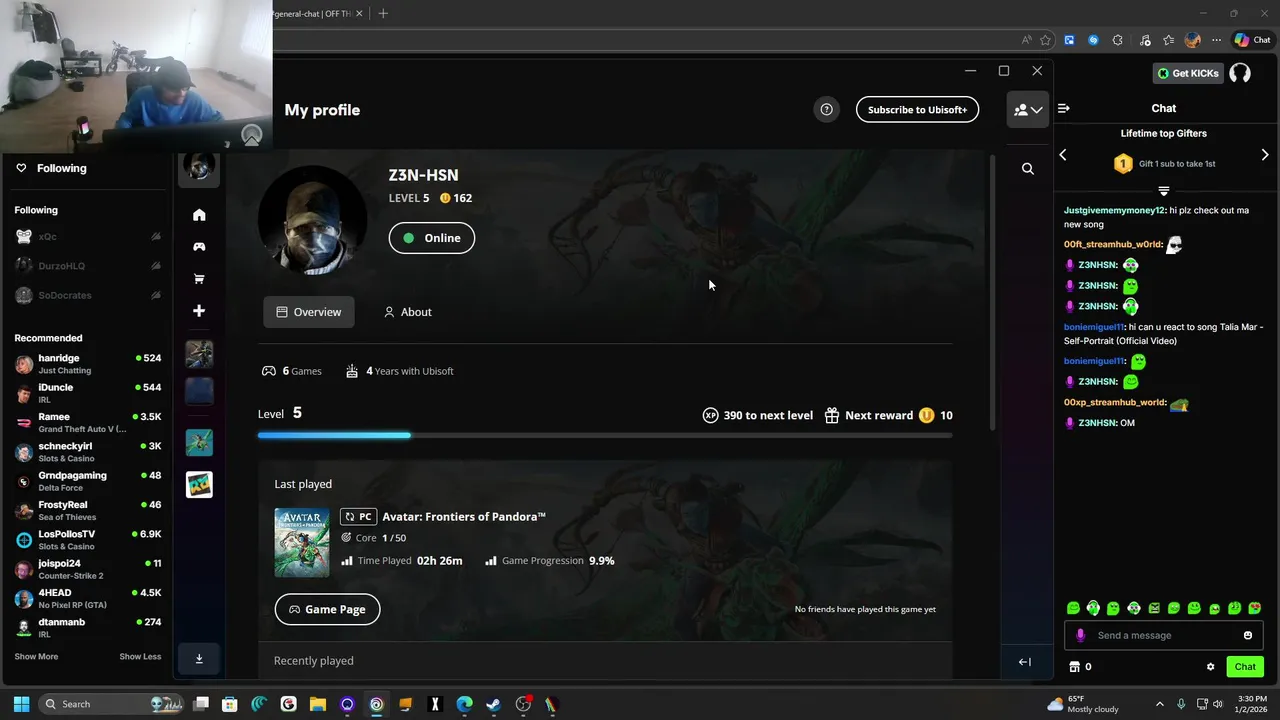Open Edge Settings and more ellipsis

pyautogui.click(x=1216, y=40)
